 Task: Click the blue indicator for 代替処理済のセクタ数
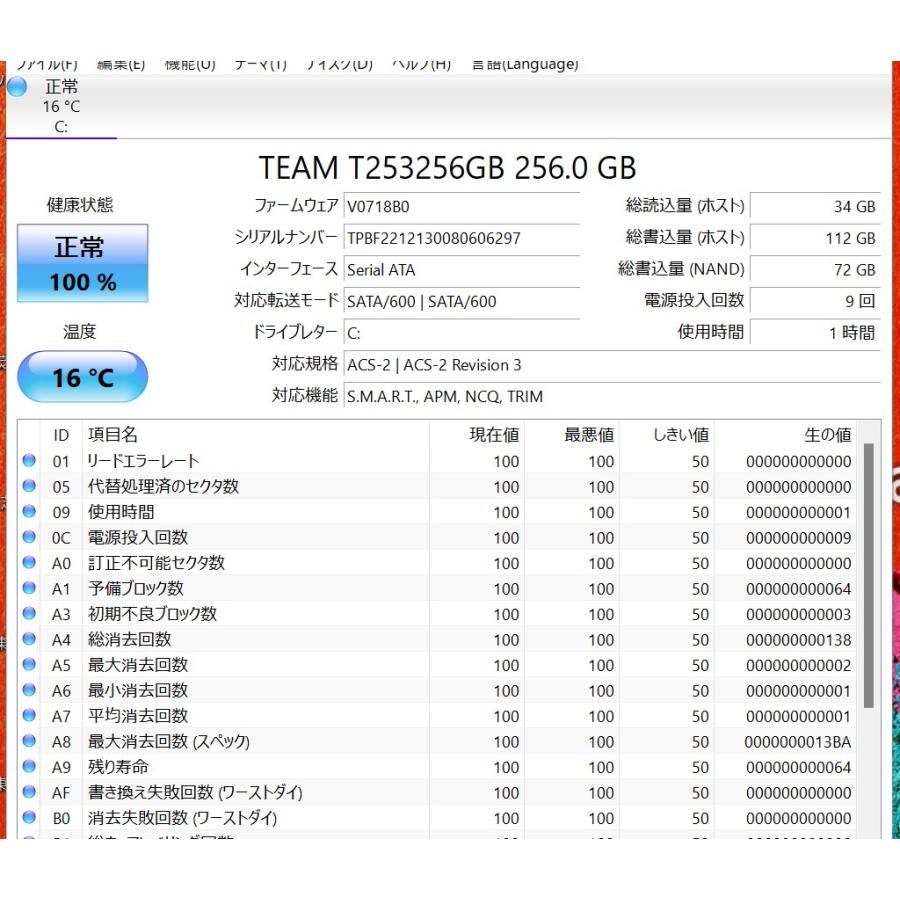point(31,486)
